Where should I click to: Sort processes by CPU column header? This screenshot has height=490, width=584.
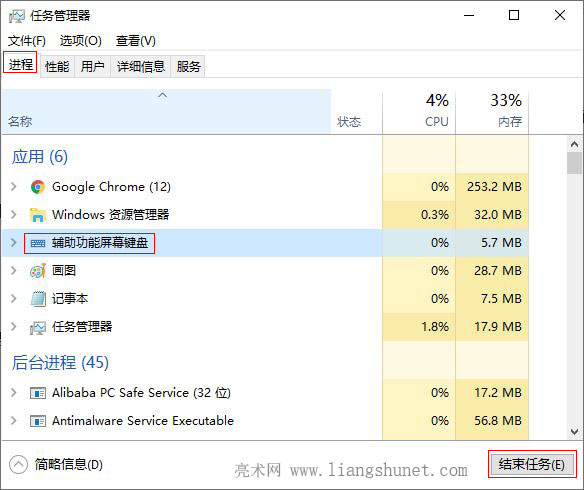tap(419, 111)
